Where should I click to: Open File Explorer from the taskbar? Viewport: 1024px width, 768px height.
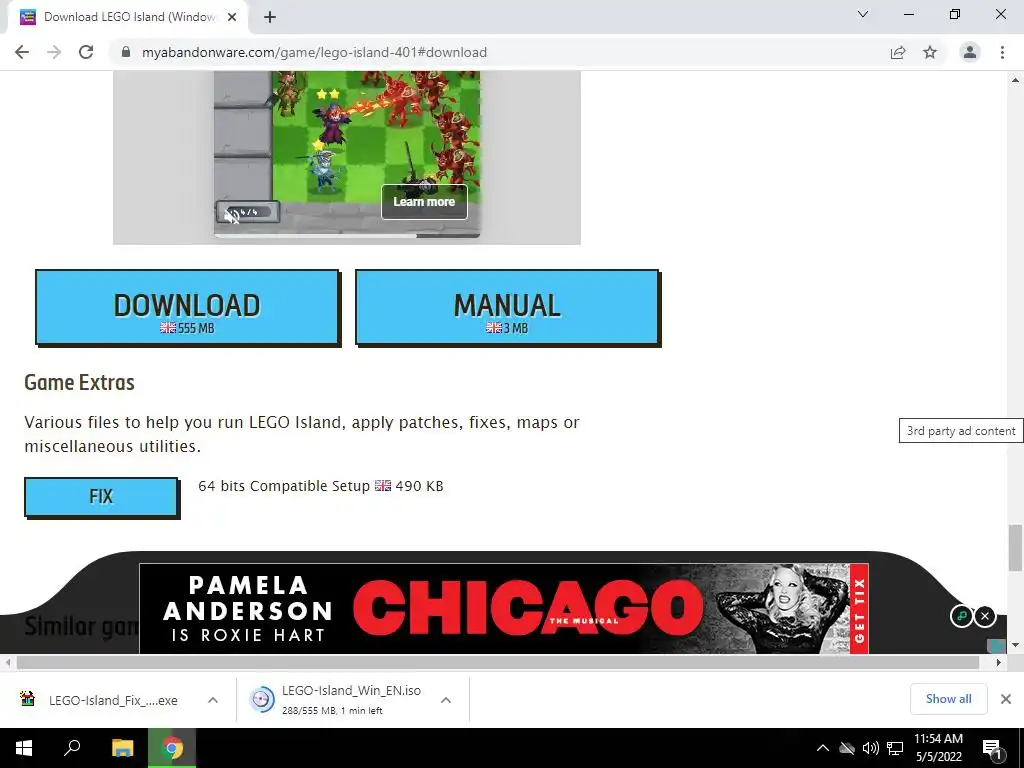[122, 748]
